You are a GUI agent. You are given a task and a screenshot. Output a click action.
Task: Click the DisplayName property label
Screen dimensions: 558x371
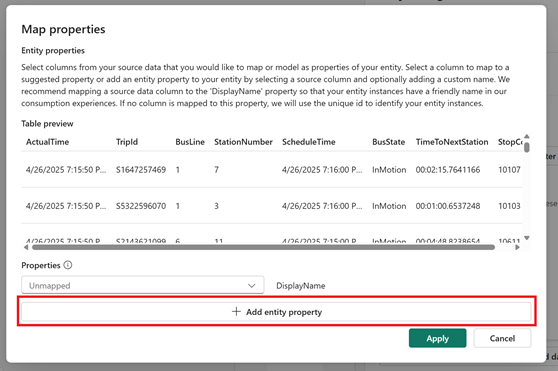point(301,286)
